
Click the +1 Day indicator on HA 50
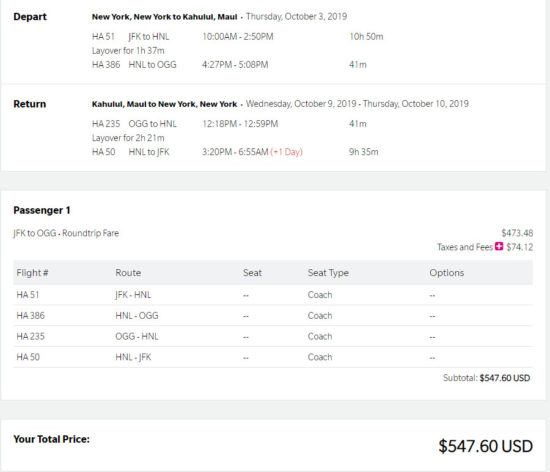tap(287, 152)
